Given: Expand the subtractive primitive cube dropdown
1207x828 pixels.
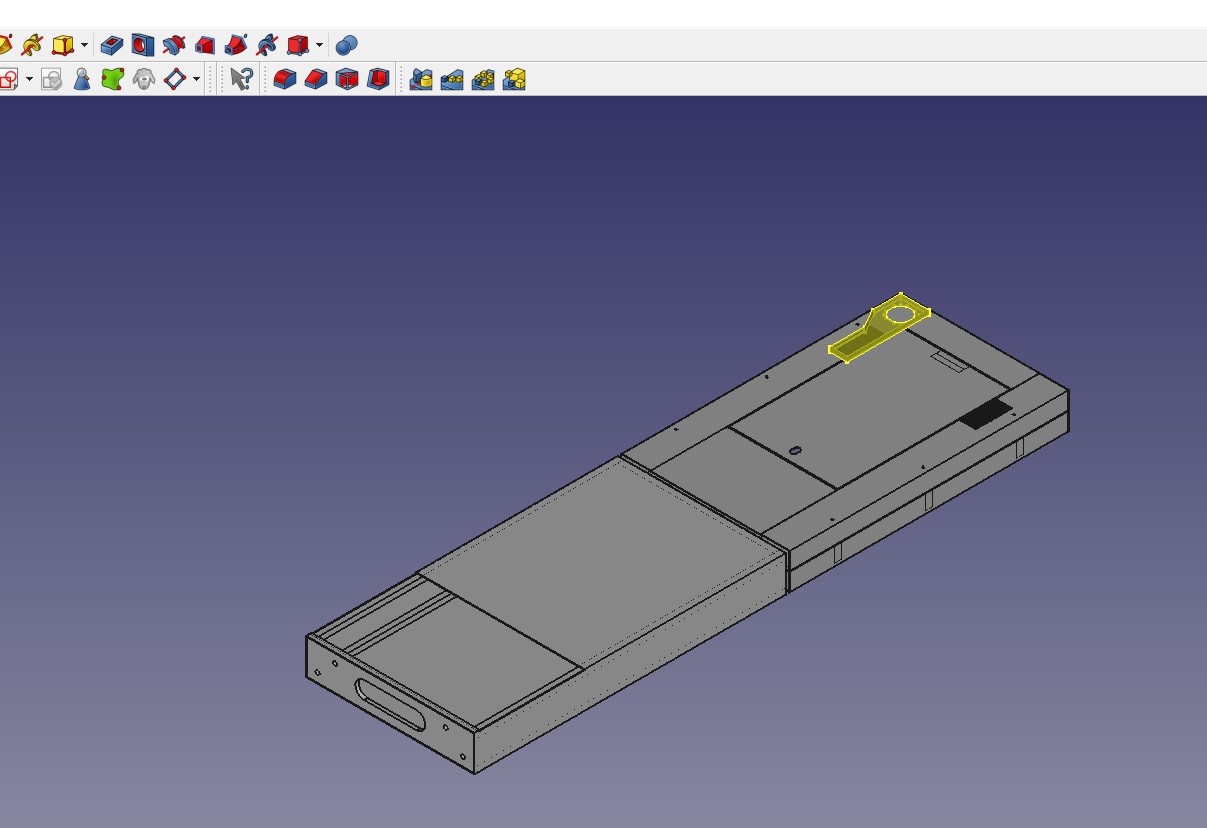Looking at the screenshot, I should coord(319,45).
